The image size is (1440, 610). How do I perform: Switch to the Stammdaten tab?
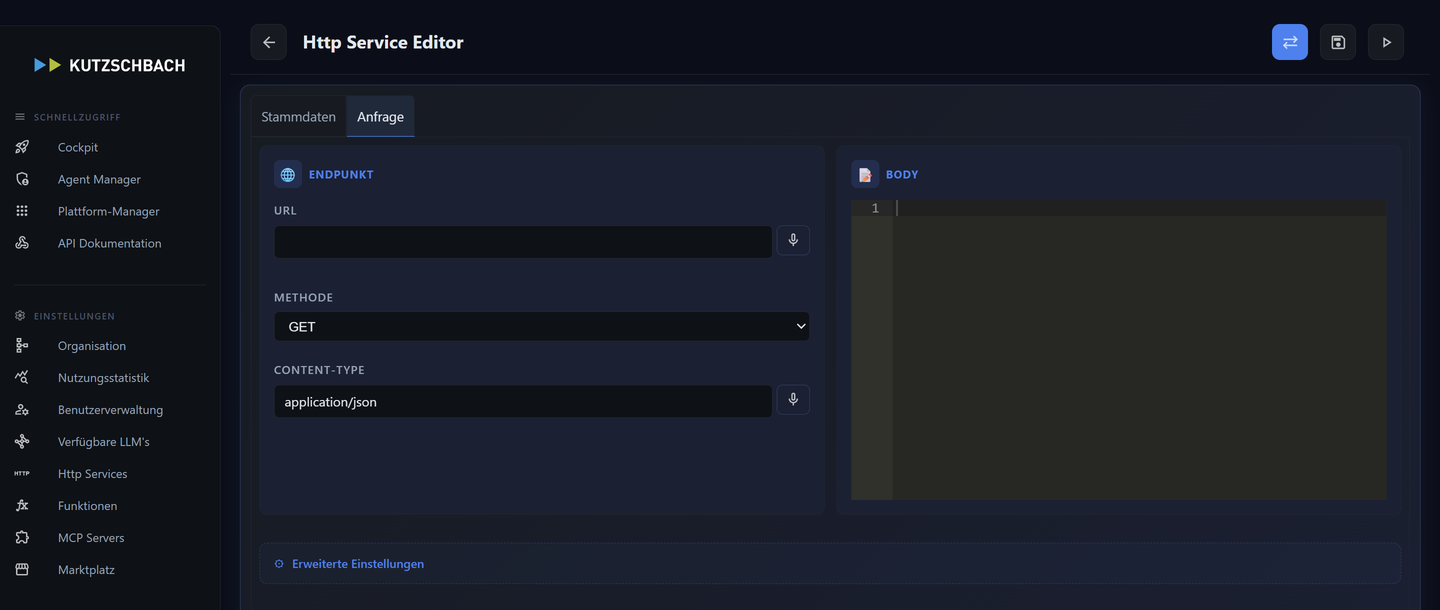[x=298, y=117]
